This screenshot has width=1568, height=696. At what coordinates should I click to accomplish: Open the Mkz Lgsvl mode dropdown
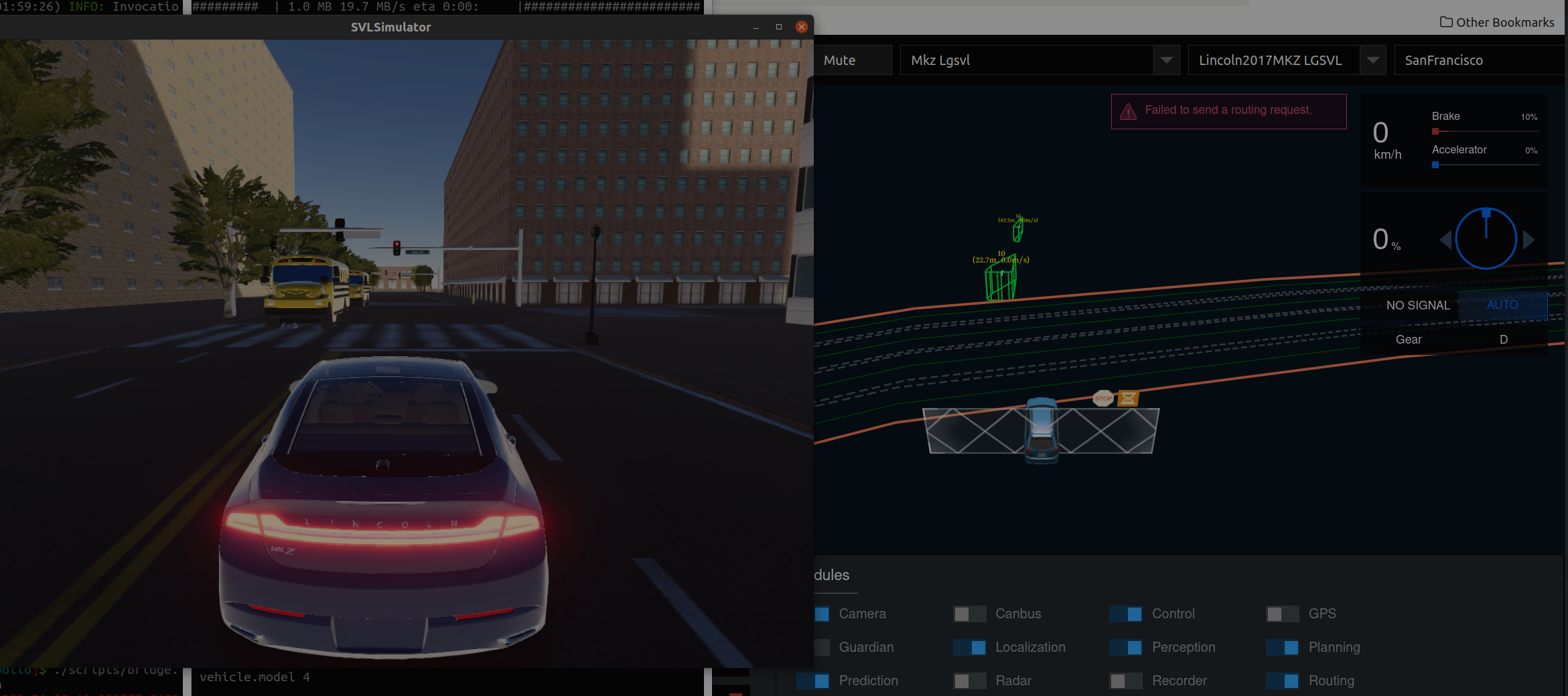(x=1040, y=60)
